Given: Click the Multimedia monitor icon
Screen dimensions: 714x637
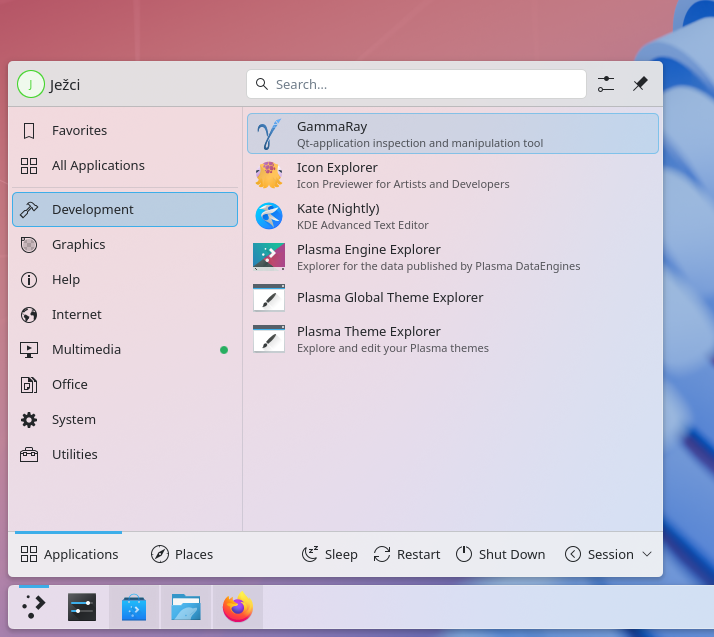Looking at the screenshot, I should [x=29, y=350].
